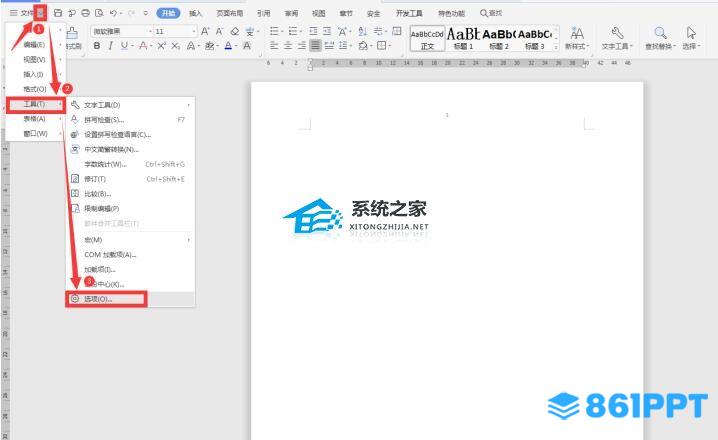Apply the Underline U formatting icon

[x=124, y=46]
